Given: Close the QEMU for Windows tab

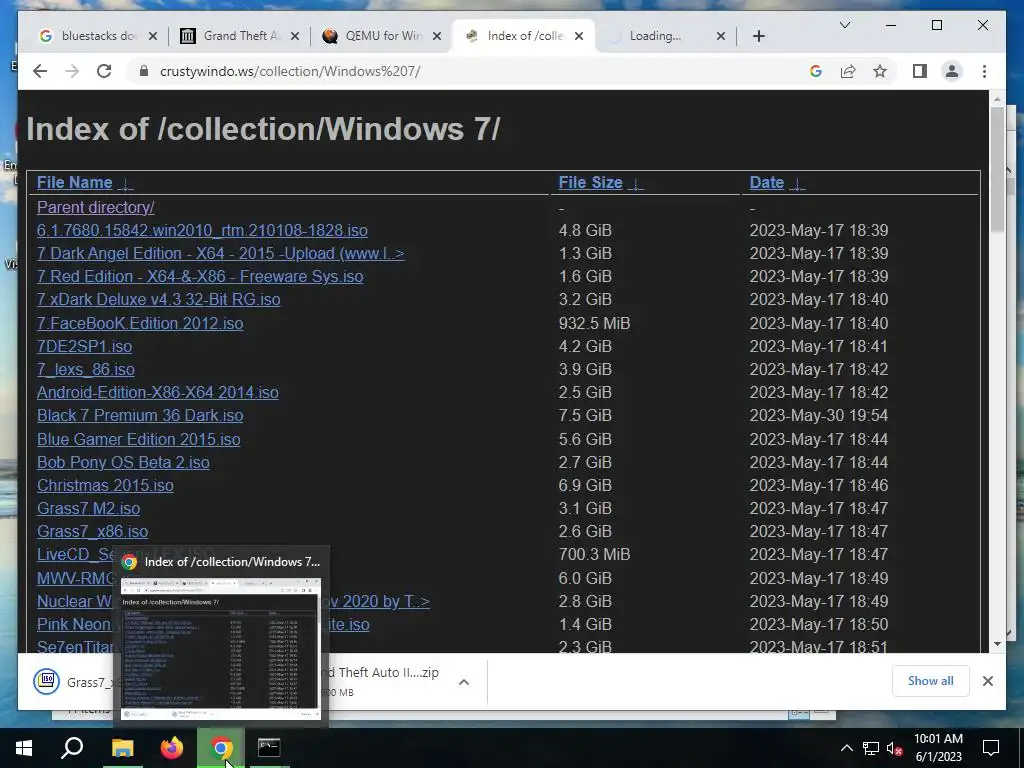Looking at the screenshot, I should [437, 36].
